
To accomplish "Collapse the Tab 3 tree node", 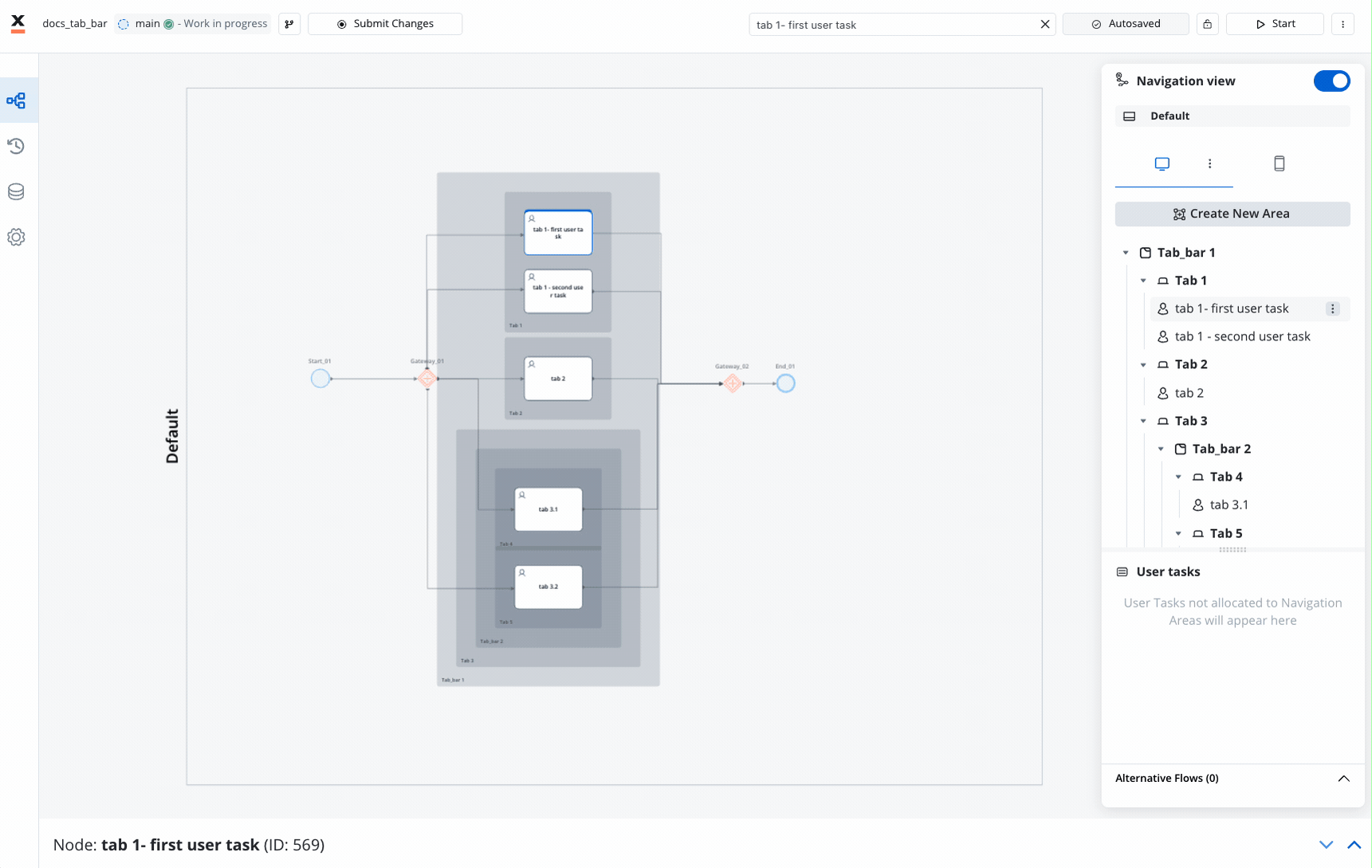I will click(x=1144, y=421).
